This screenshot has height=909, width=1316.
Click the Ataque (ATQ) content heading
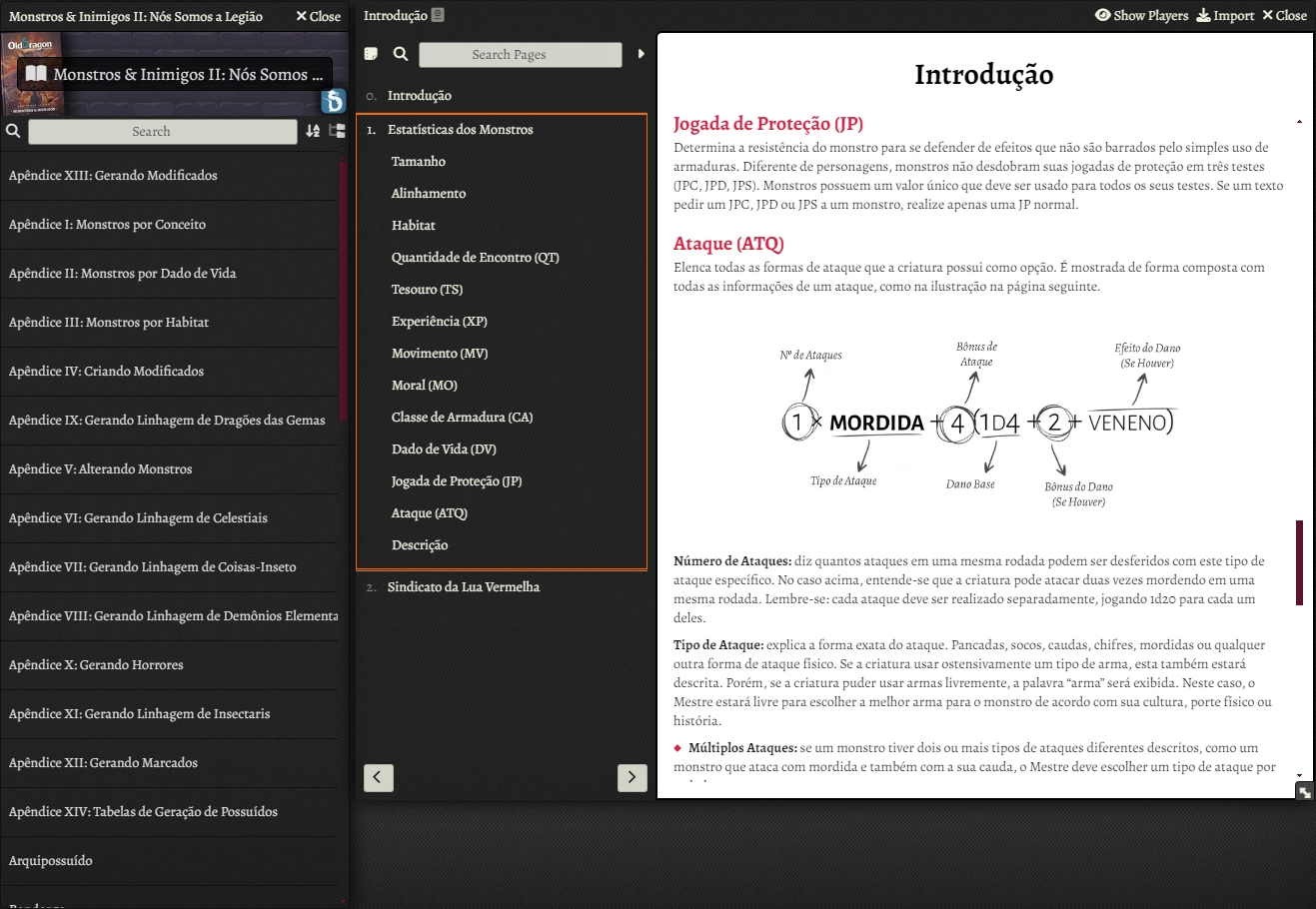[728, 244]
